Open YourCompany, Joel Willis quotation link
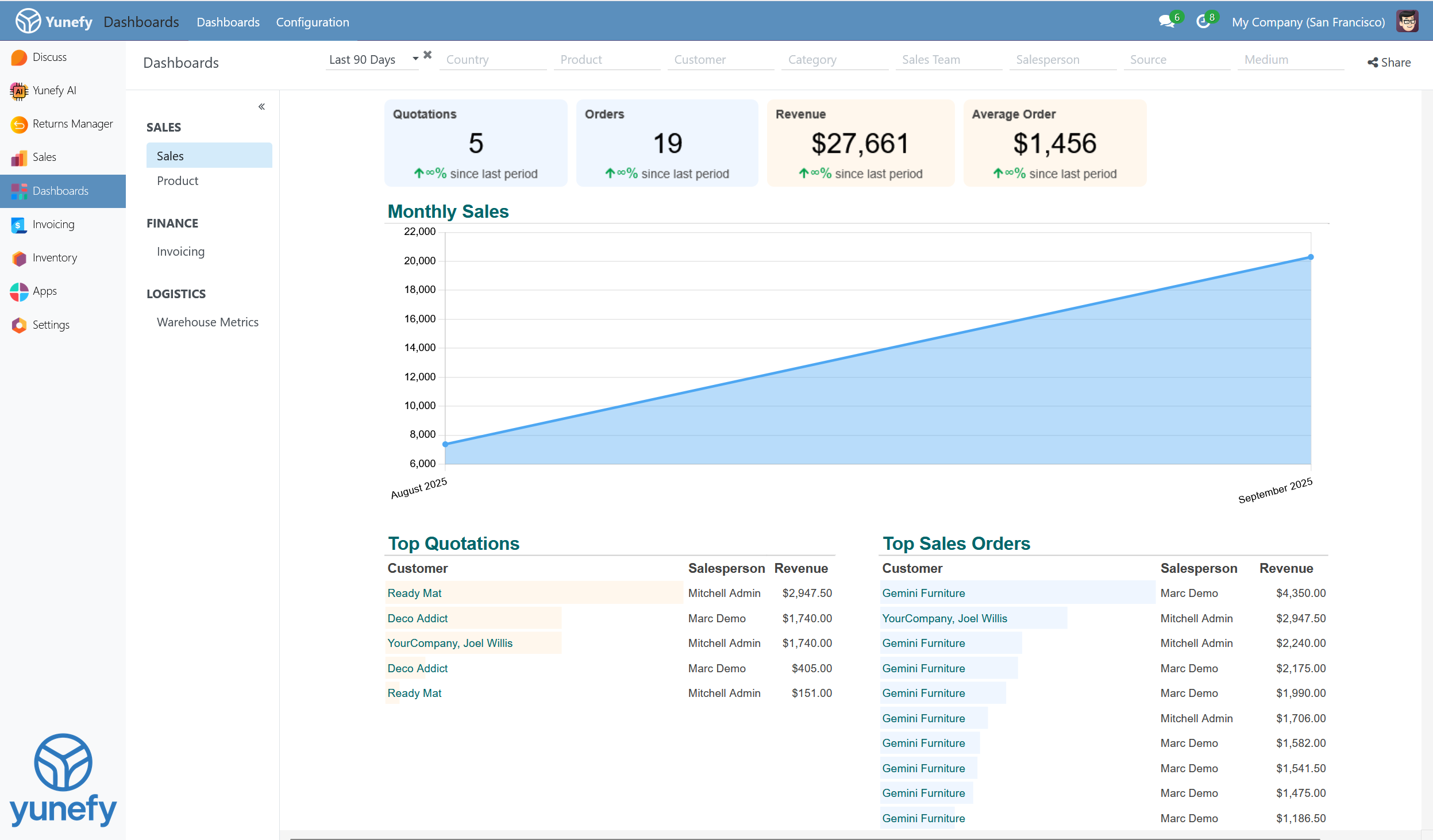 449,644
